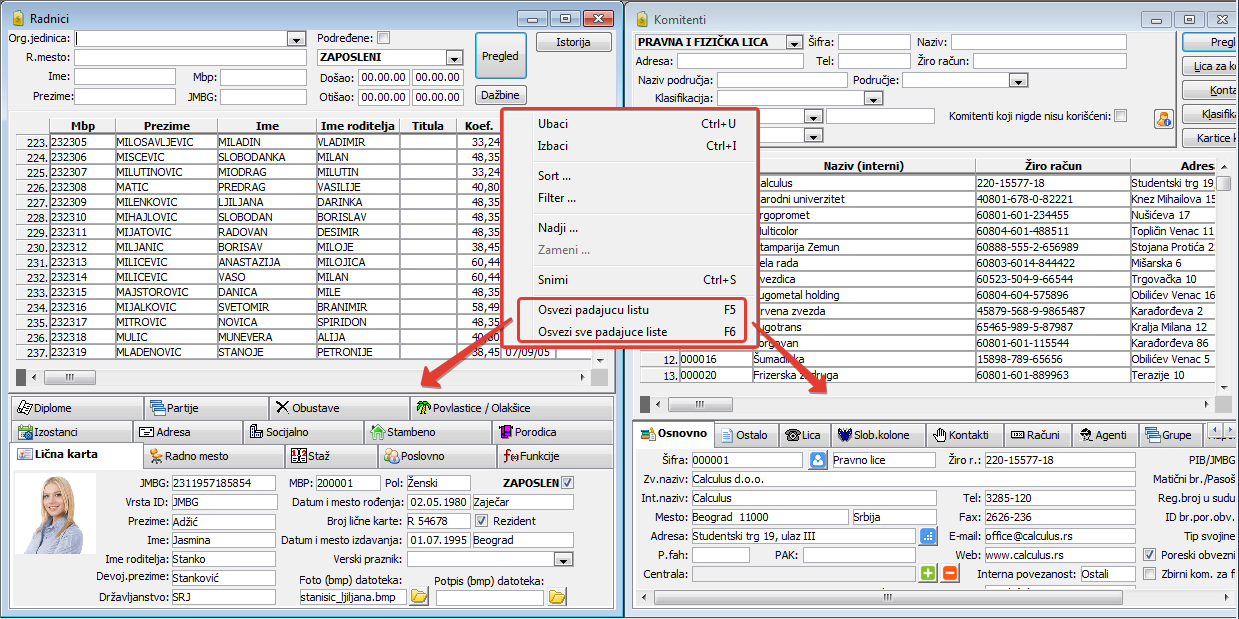The width and height of the screenshot is (1239, 619).
Task: Expand the ZAPOSLENI status dropdown
Action: click(x=455, y=58)
